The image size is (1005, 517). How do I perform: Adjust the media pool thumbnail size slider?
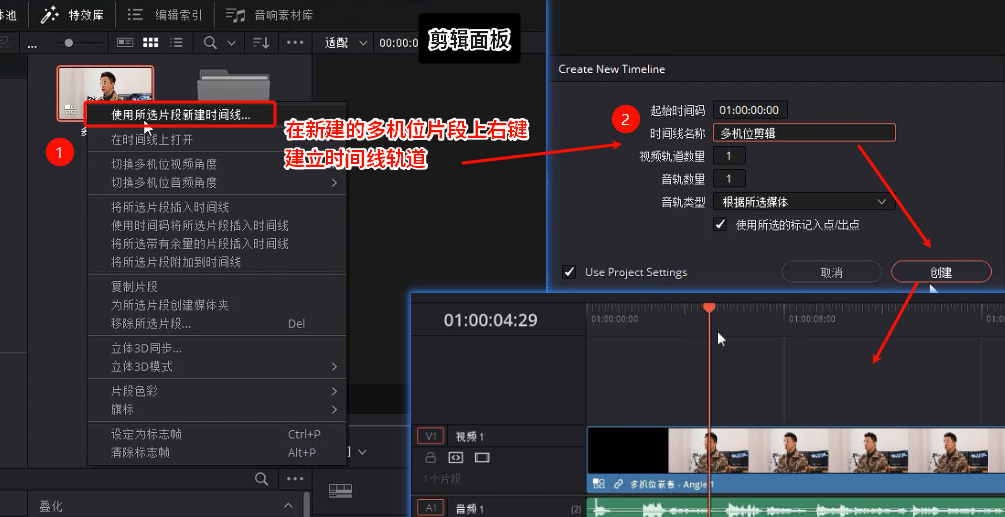click(69, 43)
